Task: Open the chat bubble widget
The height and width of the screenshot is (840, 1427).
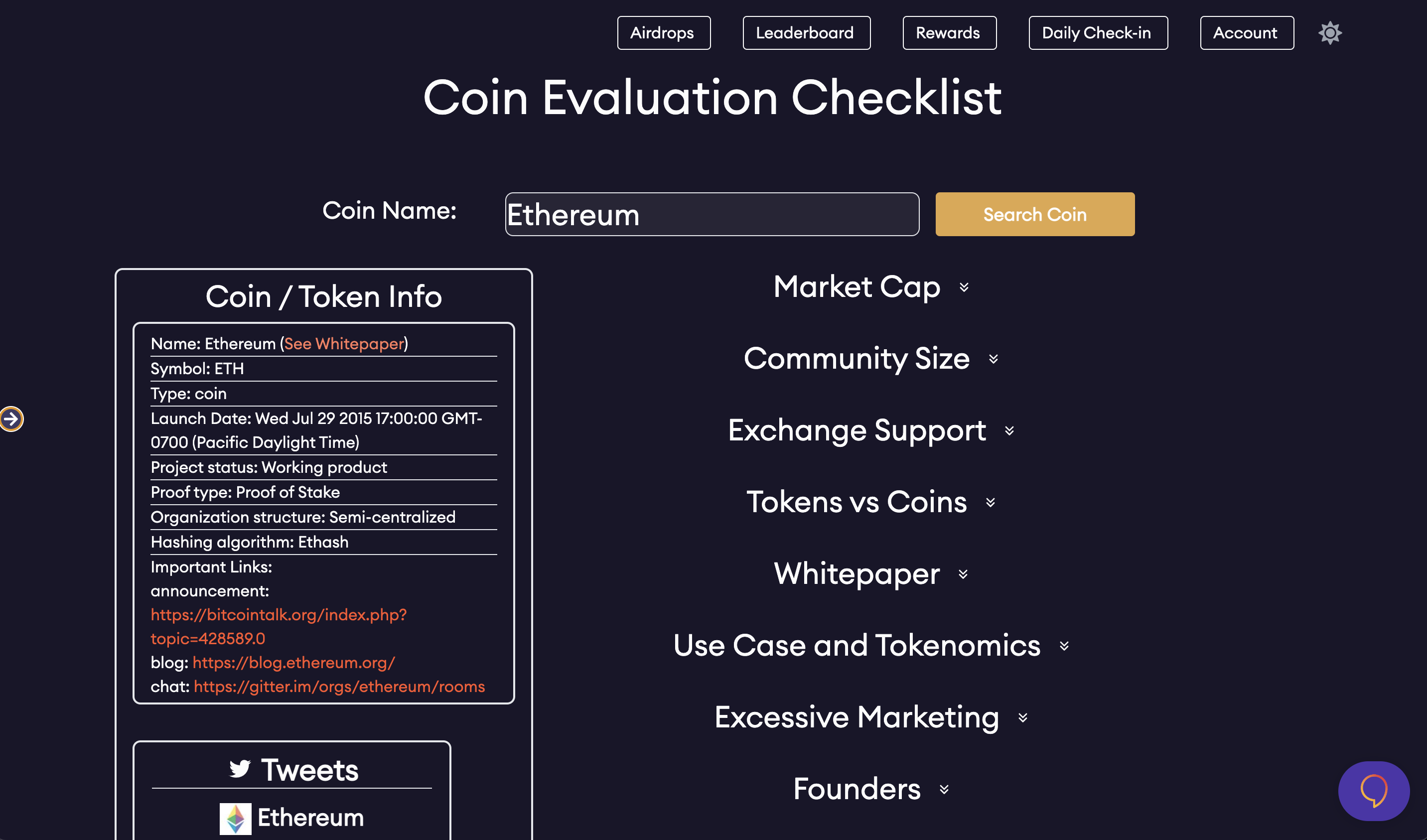Action: 1374,791
